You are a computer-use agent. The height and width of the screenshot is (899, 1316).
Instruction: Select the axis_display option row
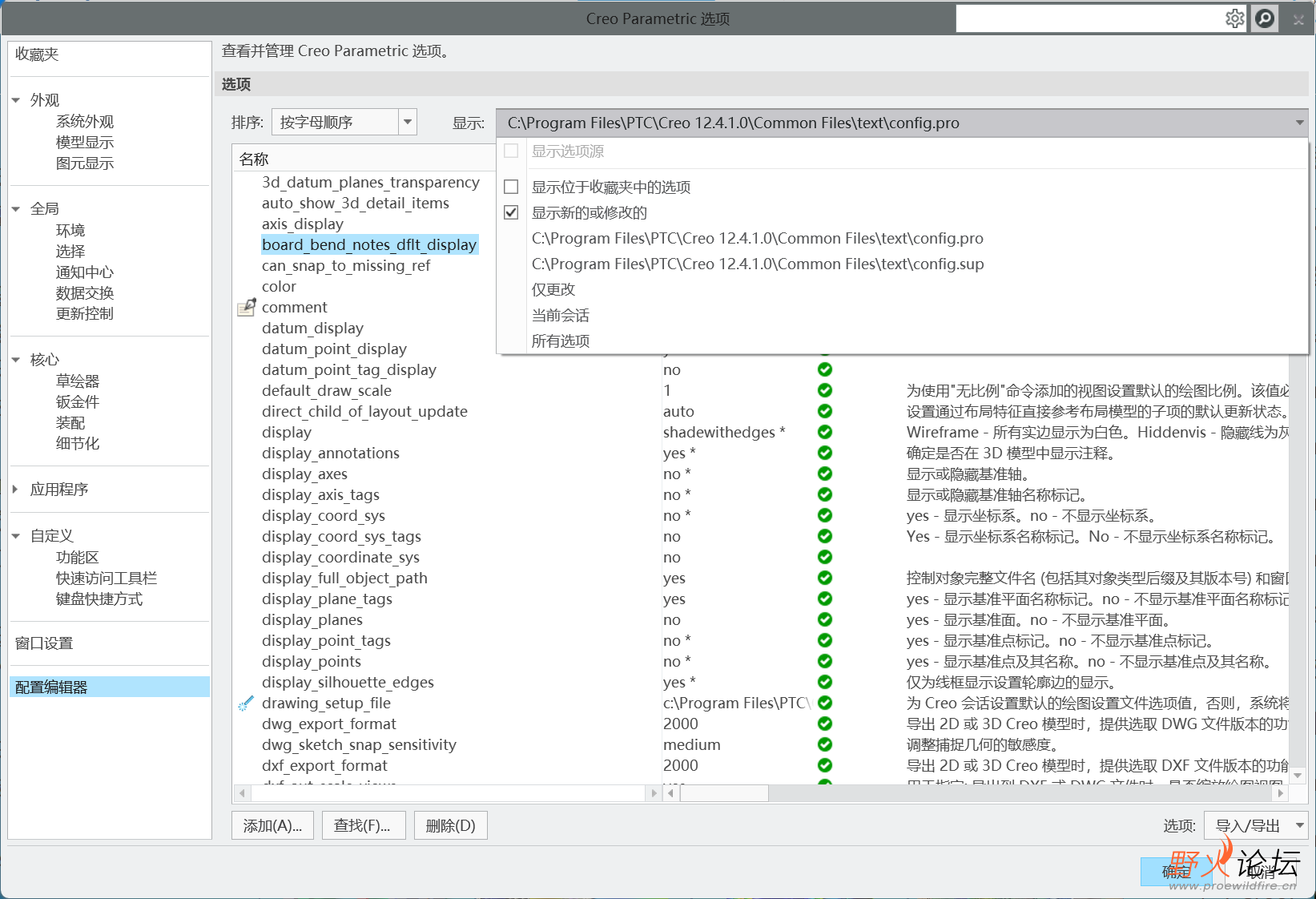point(303,224)
